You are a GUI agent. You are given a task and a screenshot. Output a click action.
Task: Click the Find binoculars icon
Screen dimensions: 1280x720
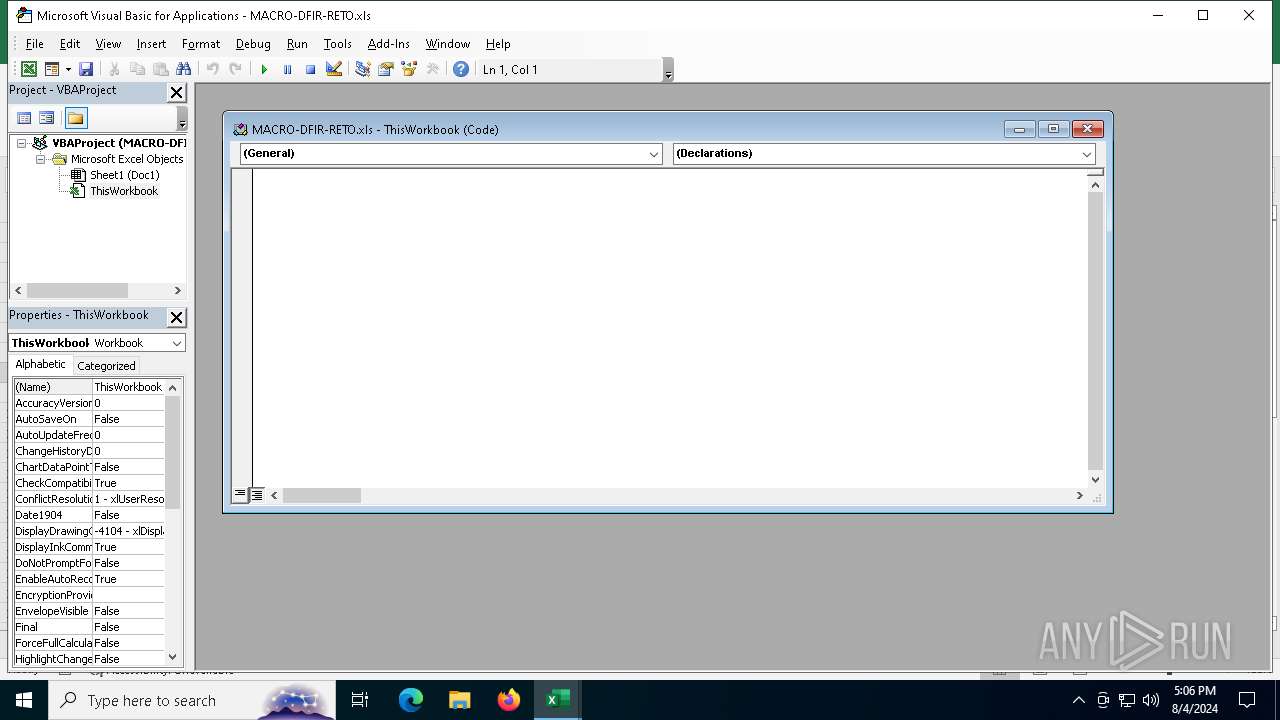(x=183, y=69)
